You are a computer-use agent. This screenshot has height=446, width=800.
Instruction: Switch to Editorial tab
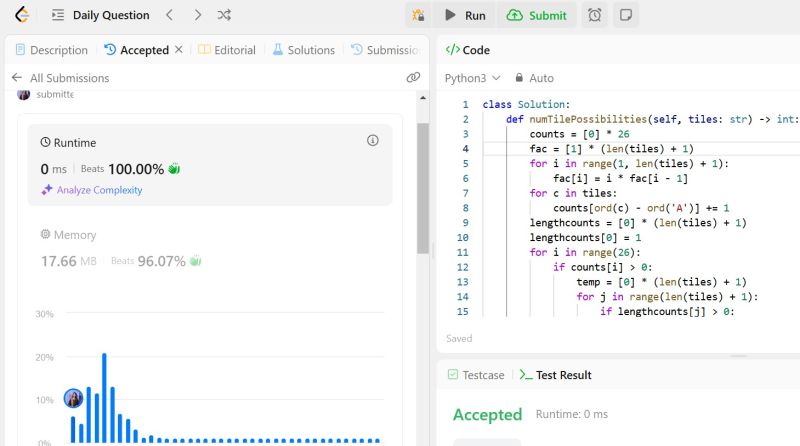pyautogui.click(x=227, y=50)
